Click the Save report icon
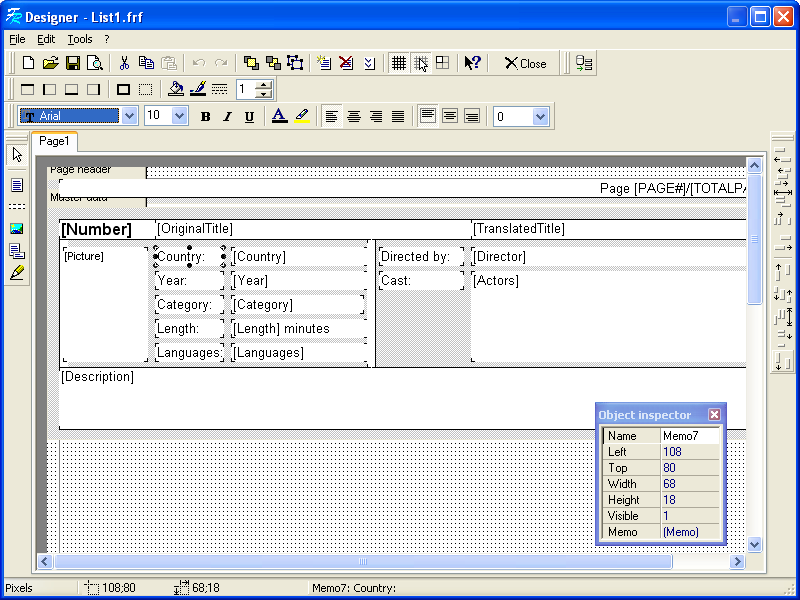Viewport: 800px width, 600px height. 73,63
